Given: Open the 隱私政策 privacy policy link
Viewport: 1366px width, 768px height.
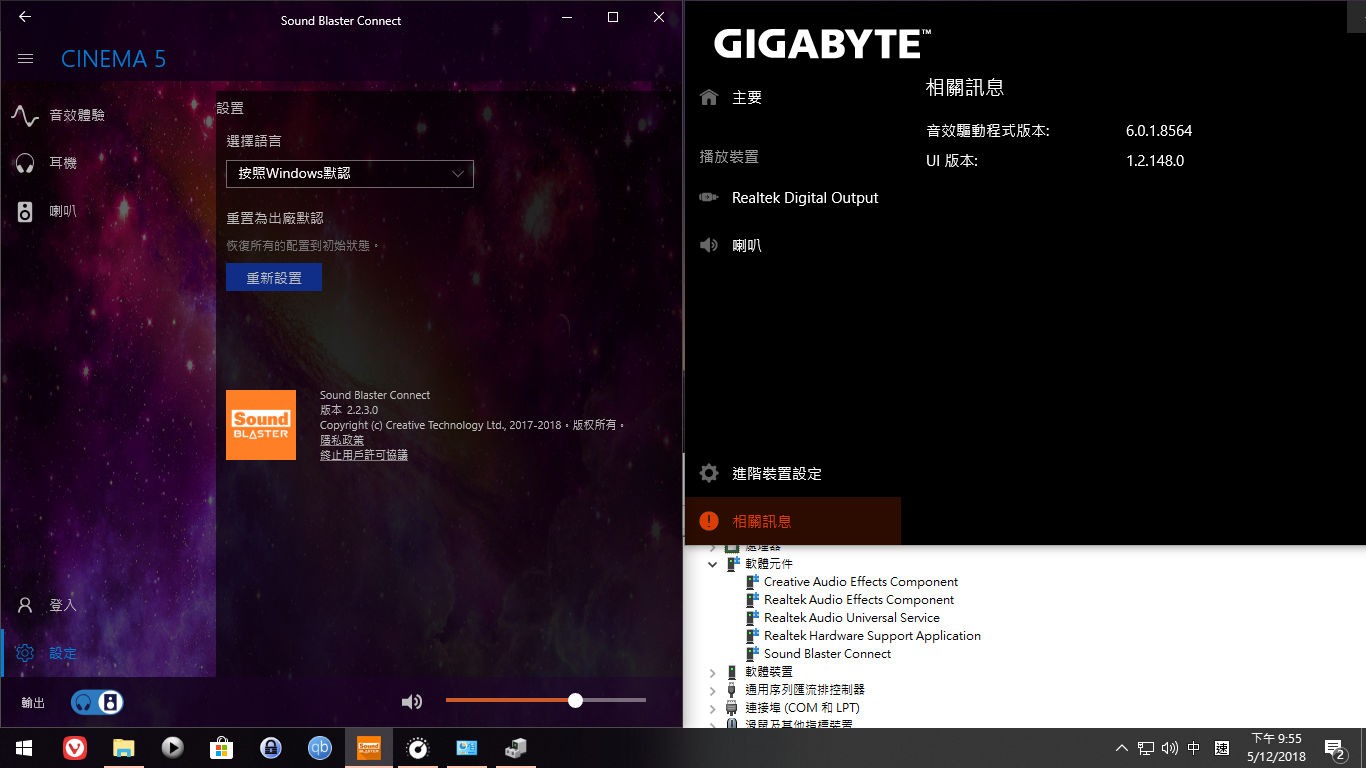Looking at the screenshot, I should [342, 440].
